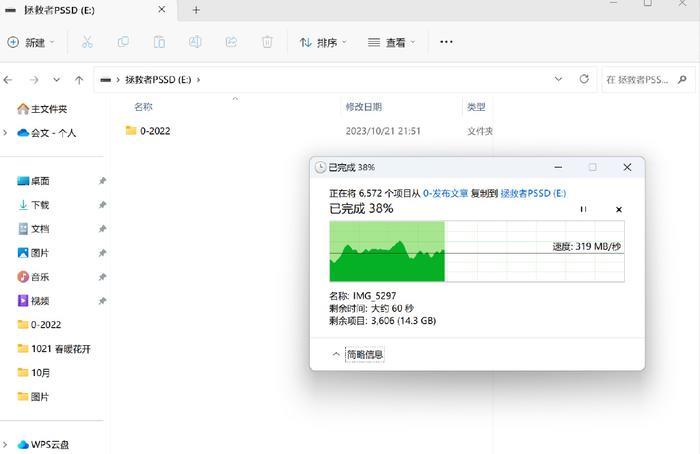Open the Sort (排序) dropdown
This screenshot has width=700, height=454.
[323, 42]
